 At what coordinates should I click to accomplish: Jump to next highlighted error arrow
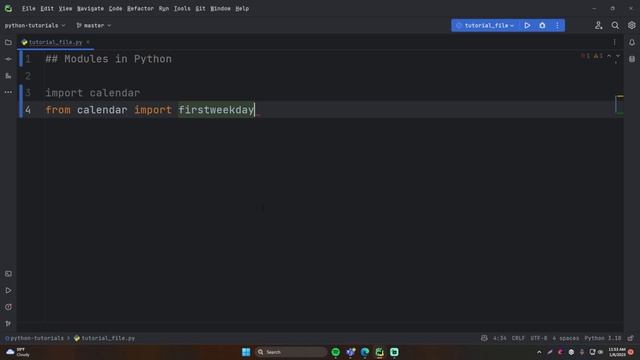618,56
